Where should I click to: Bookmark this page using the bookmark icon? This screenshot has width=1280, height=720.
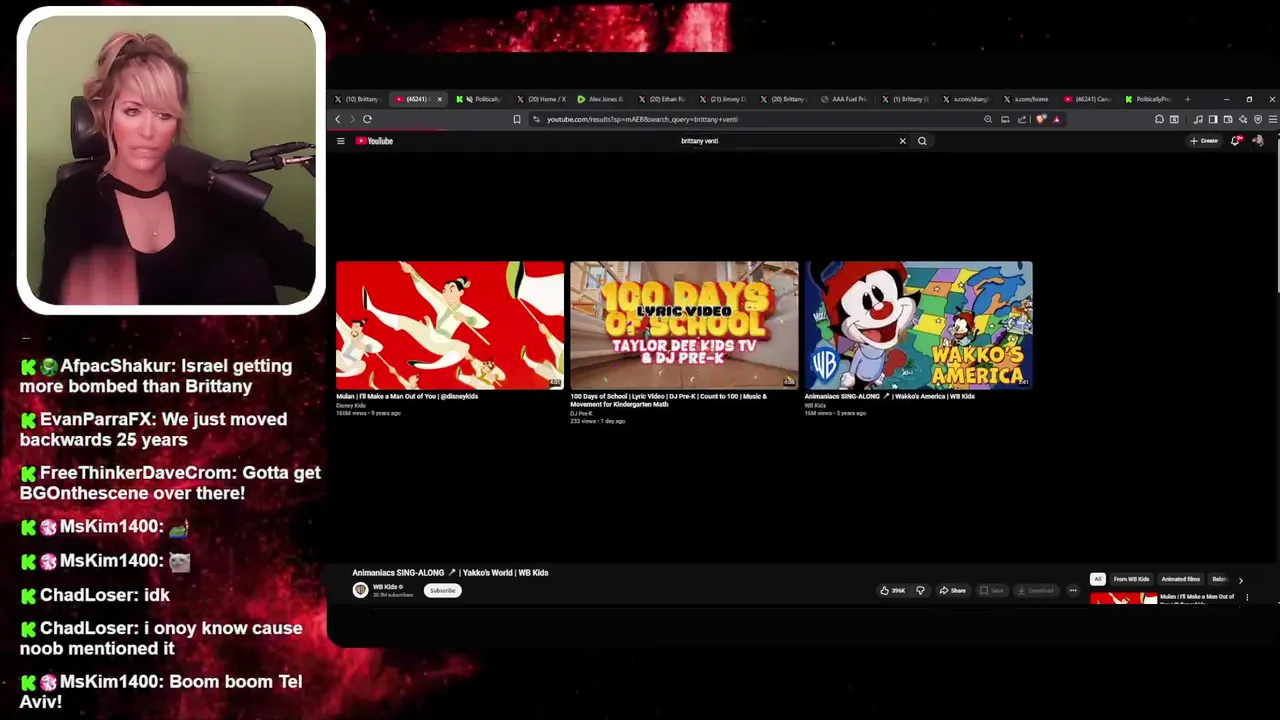(517, 119)
